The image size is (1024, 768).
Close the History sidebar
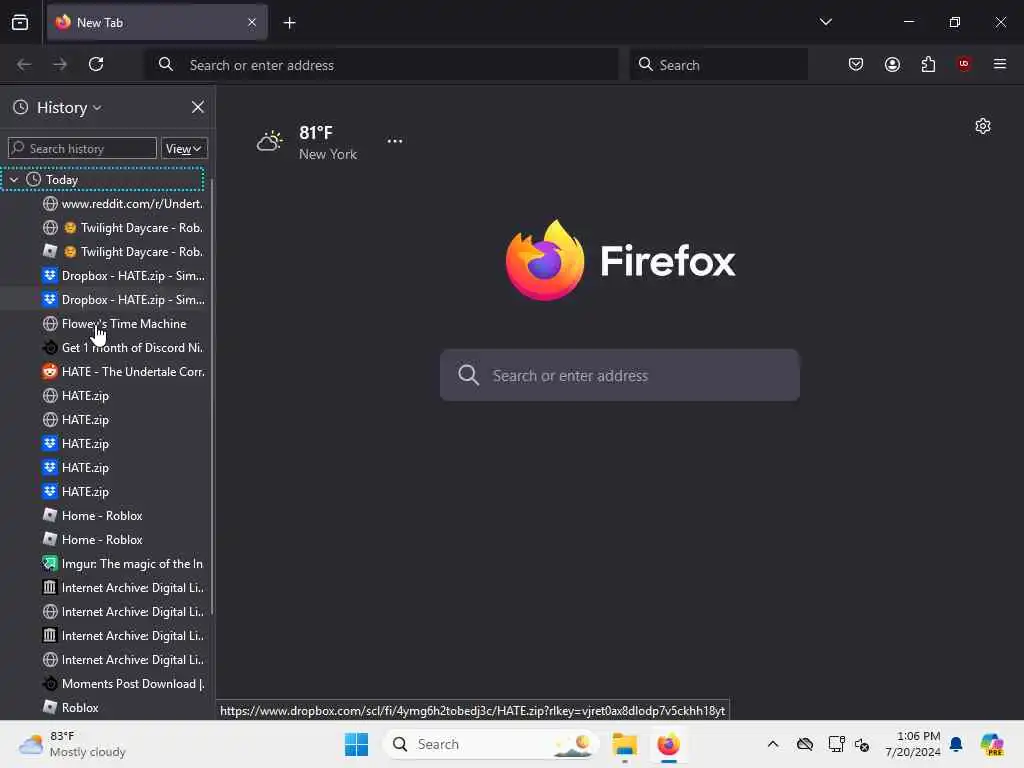tap(197, 107)
